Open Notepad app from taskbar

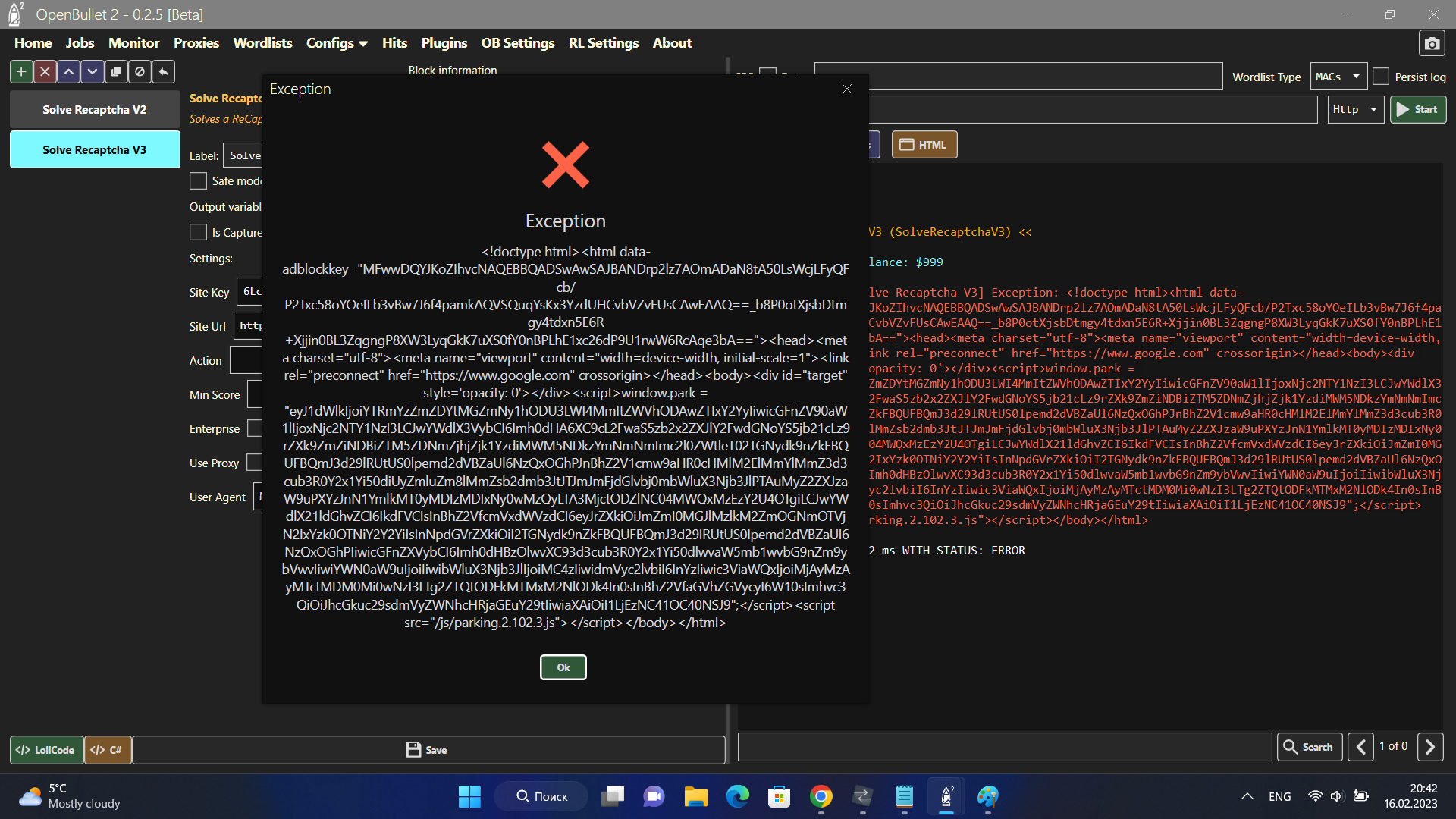(x=904, y=797)
